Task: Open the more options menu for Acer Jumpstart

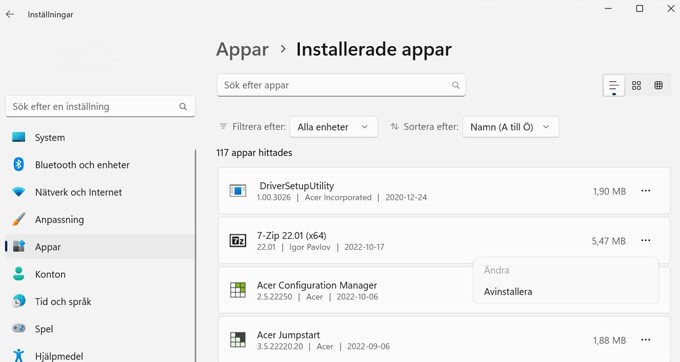Action: point(646,340)
